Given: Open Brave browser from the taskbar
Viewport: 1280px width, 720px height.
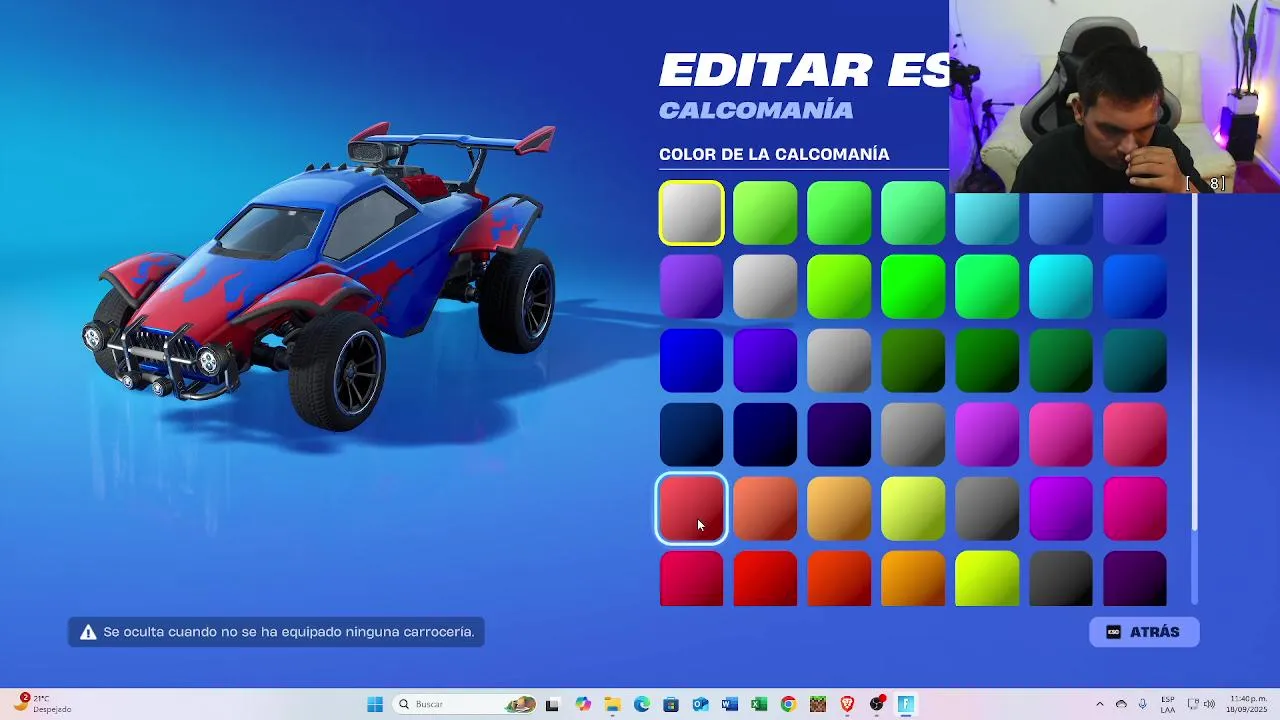Looking at the screenshot, I should 847,704.
